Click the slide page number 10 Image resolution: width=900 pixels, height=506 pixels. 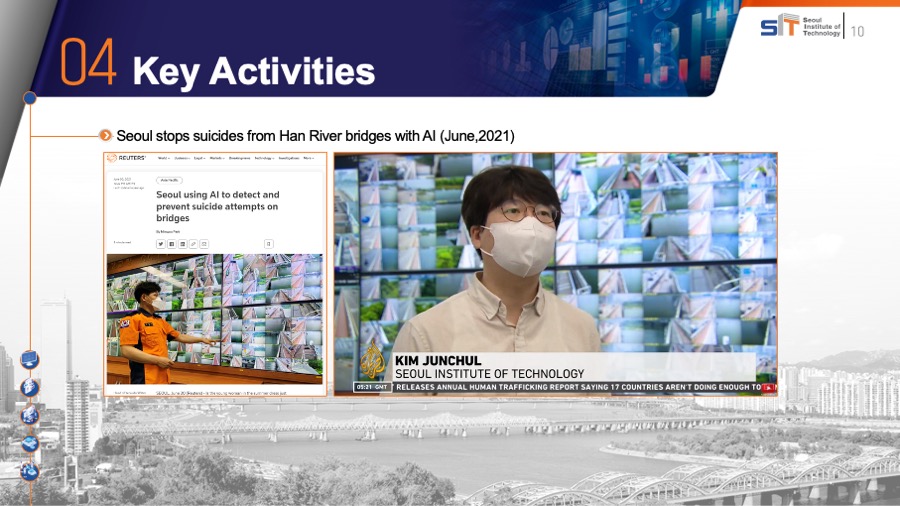858,32
